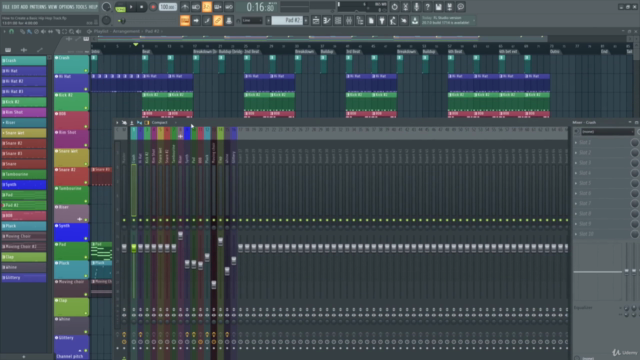This screenshot has width=640, height=360.
Task: Toggle pattern/song mode switch
Action: (x=120, y=7)
